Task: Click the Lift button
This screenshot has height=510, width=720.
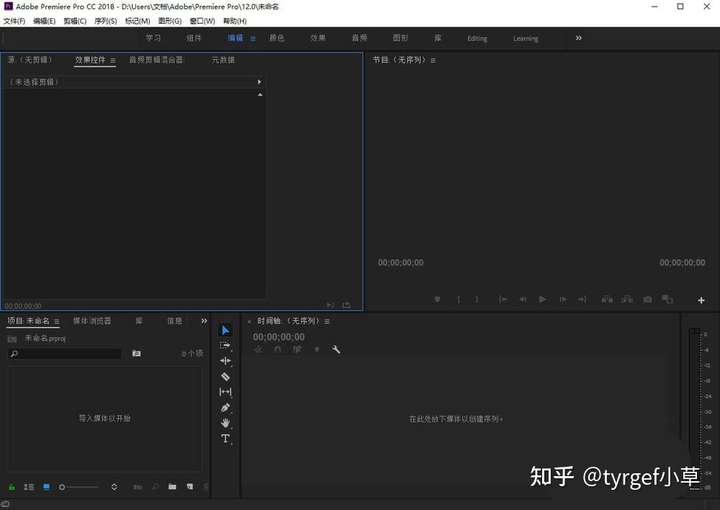Action: (x=607, y=300)
